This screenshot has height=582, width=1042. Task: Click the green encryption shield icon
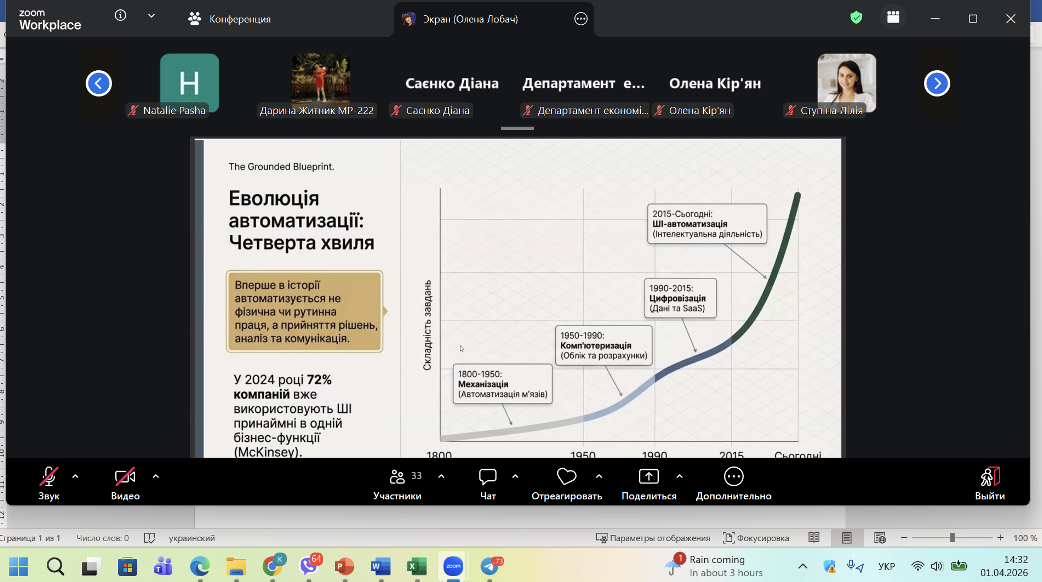[x=856, y=18]
